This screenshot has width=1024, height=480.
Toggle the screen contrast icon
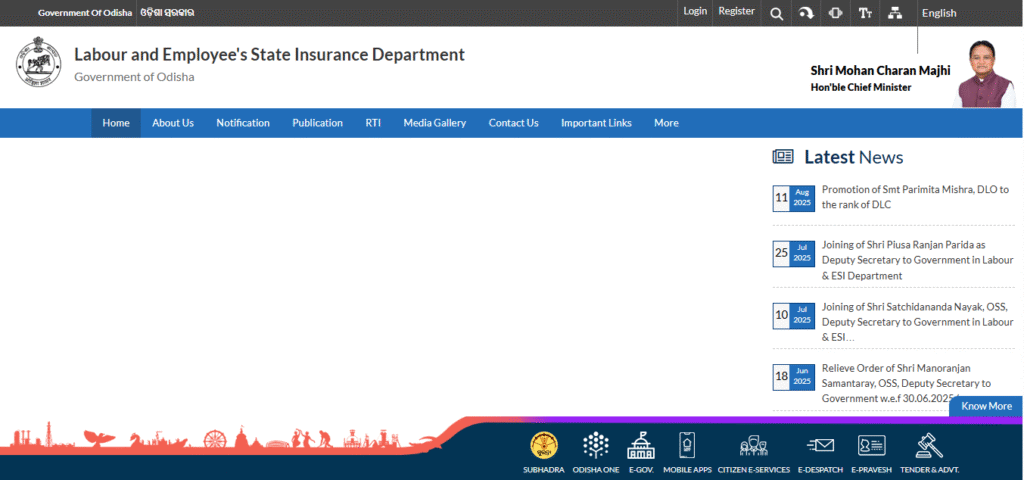[x=835, y=13]
